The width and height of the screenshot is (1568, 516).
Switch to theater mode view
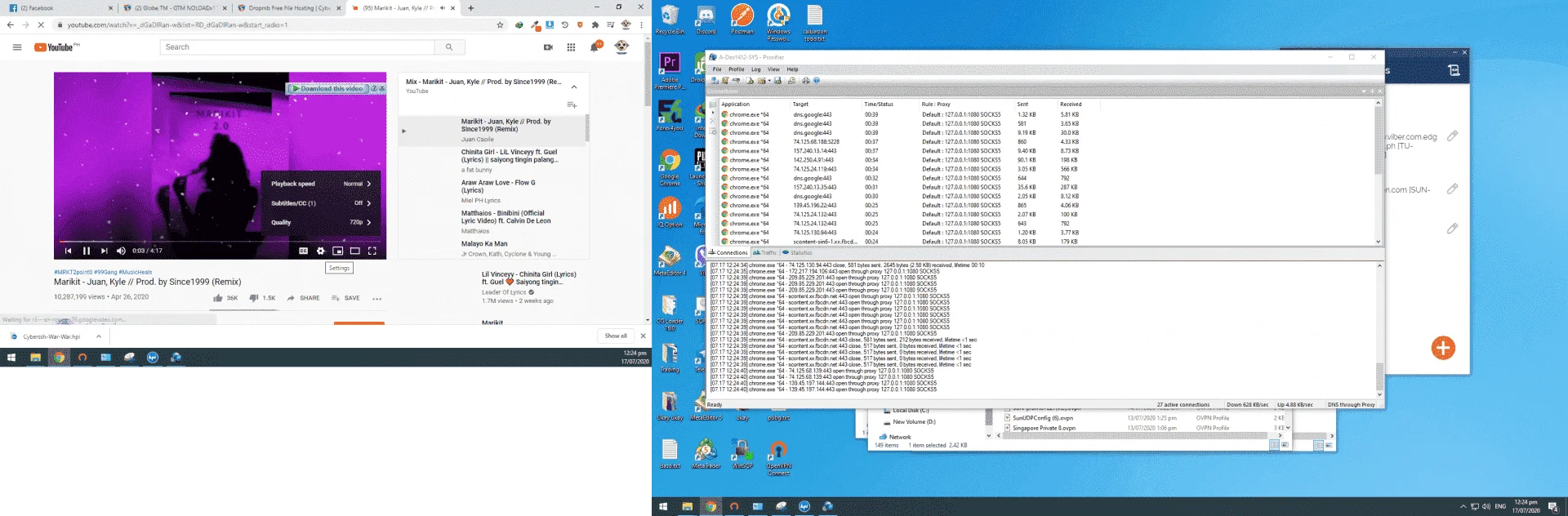(354, 251)
